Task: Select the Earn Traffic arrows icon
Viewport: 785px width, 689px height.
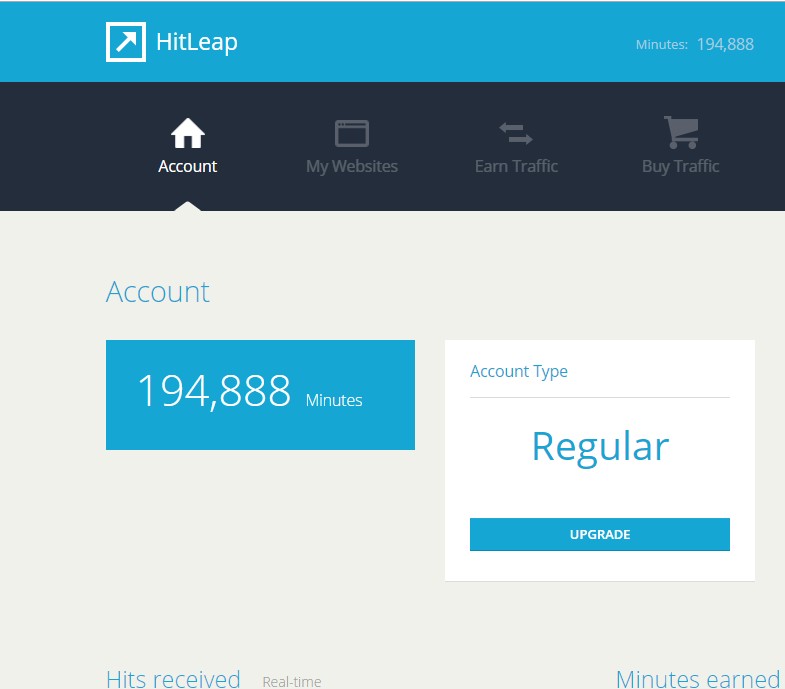Action: [516, 134]
